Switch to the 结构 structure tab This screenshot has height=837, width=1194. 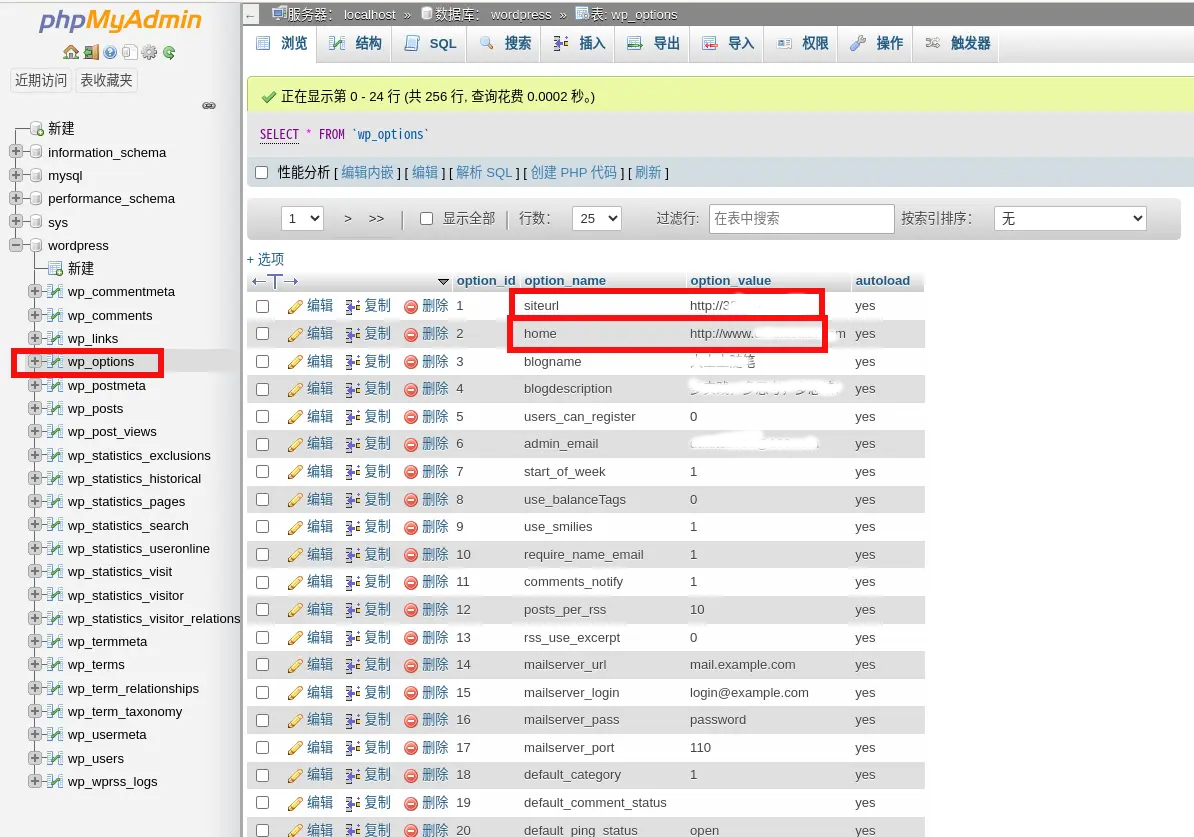pos(355,43)
